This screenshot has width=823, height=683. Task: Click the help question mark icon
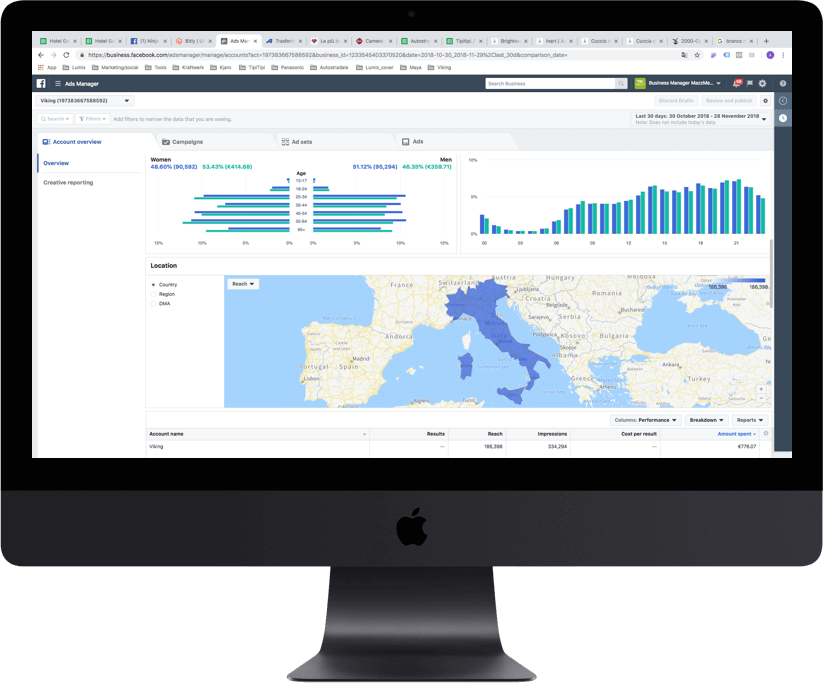tap(782, 84)
